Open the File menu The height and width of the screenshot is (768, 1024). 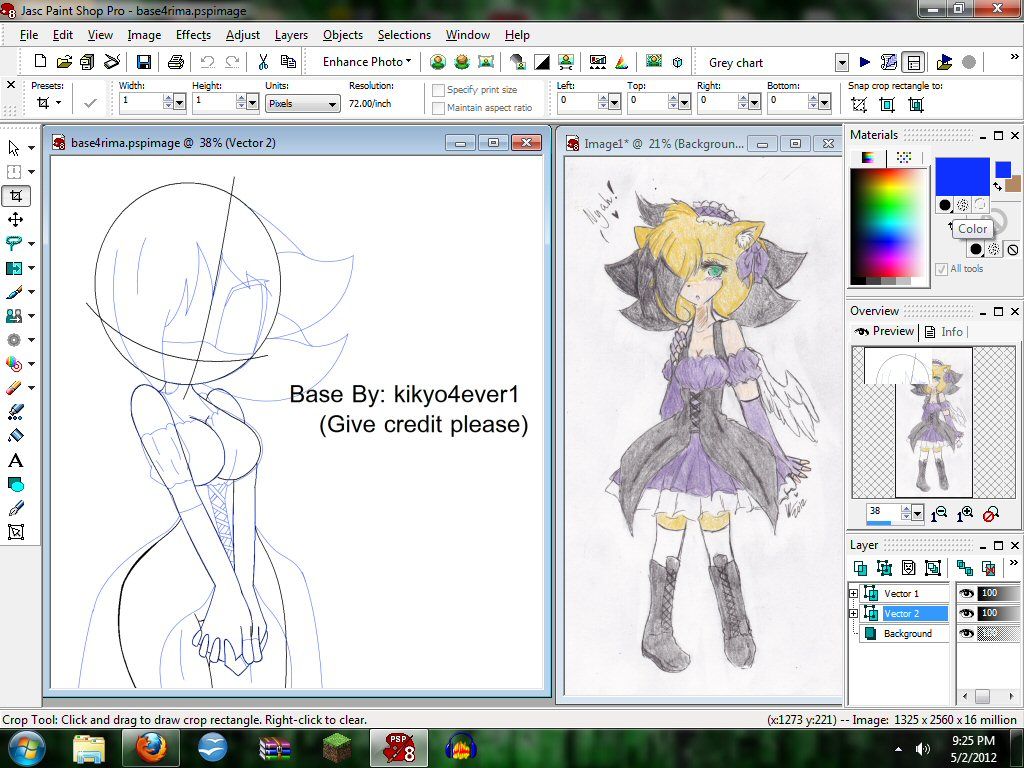point(29,35)
